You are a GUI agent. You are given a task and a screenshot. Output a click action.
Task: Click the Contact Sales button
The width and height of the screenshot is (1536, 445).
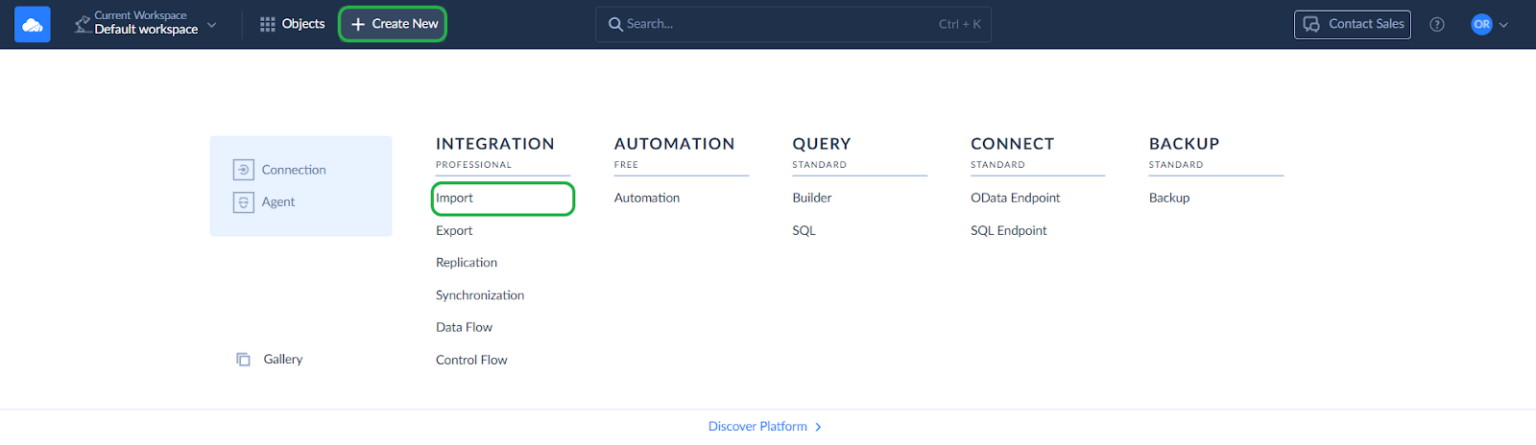click(1352, 24)
